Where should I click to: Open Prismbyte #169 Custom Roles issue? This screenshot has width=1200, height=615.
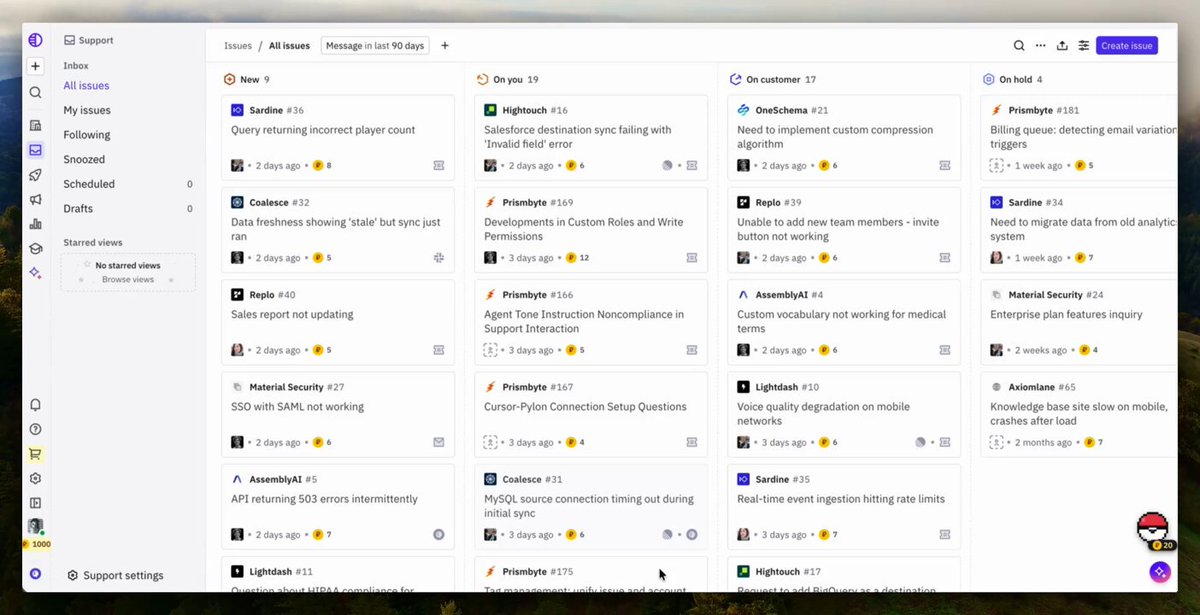tap(591, 229)
